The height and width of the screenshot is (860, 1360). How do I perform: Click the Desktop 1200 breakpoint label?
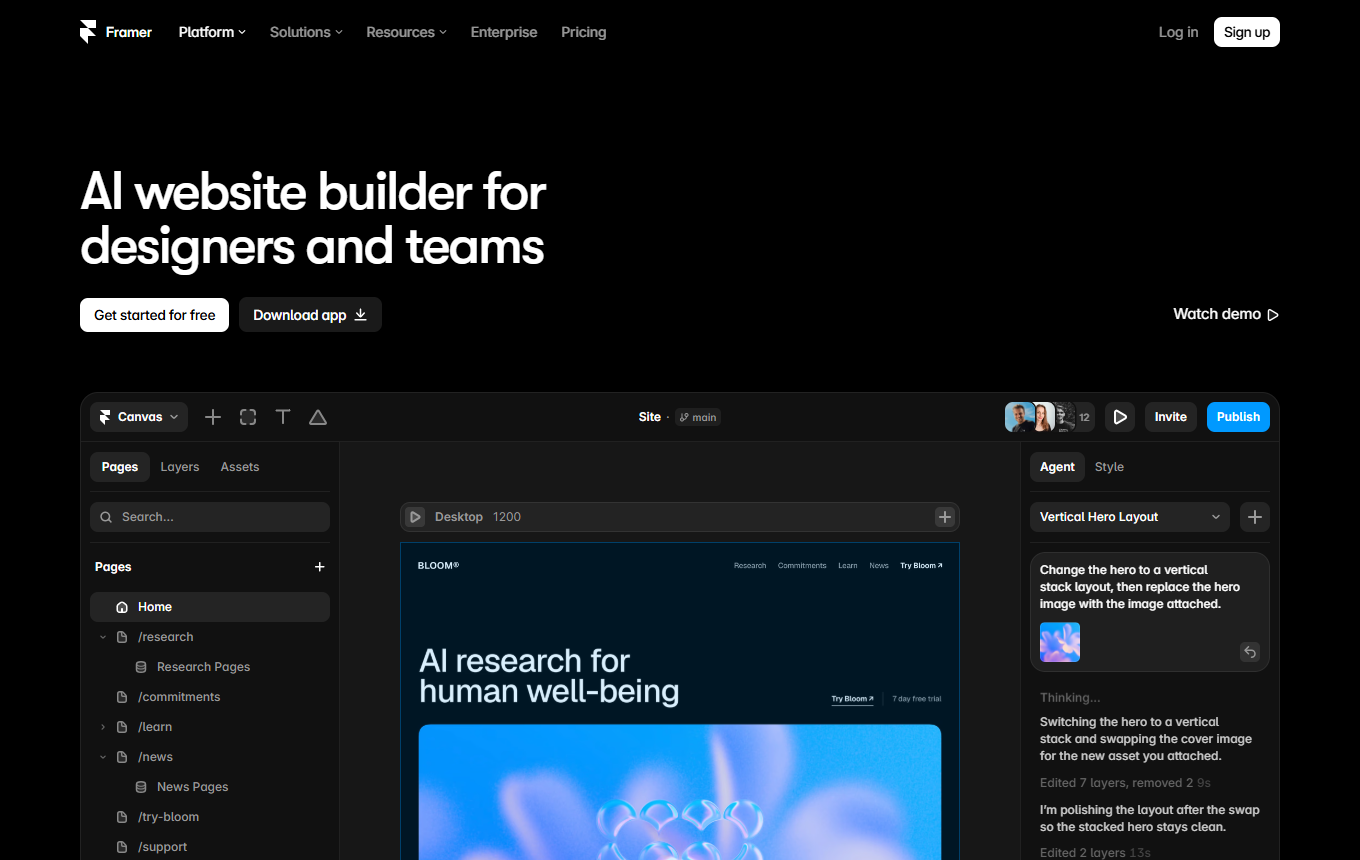click(x=478, y=517)
